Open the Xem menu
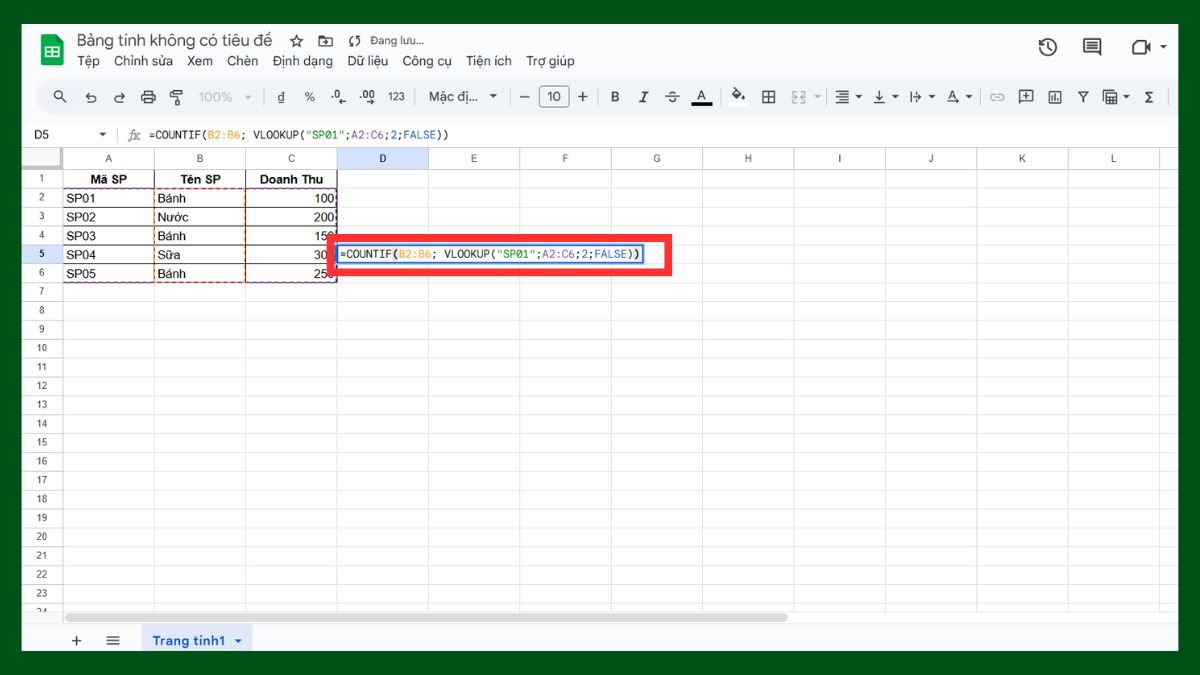This screenshot has width=1200, height=675. [200, 61]
